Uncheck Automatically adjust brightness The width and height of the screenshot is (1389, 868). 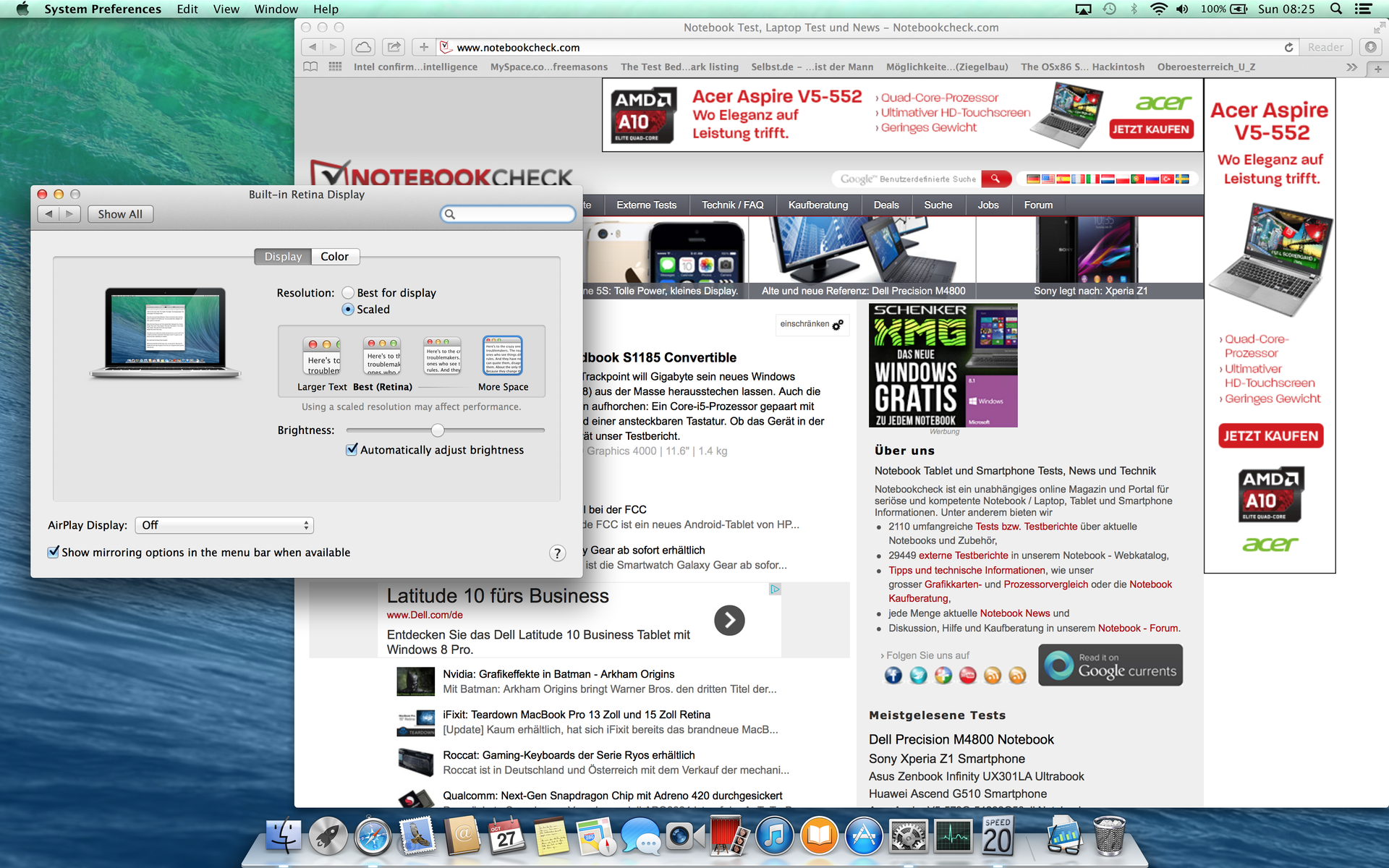[352, 450]
